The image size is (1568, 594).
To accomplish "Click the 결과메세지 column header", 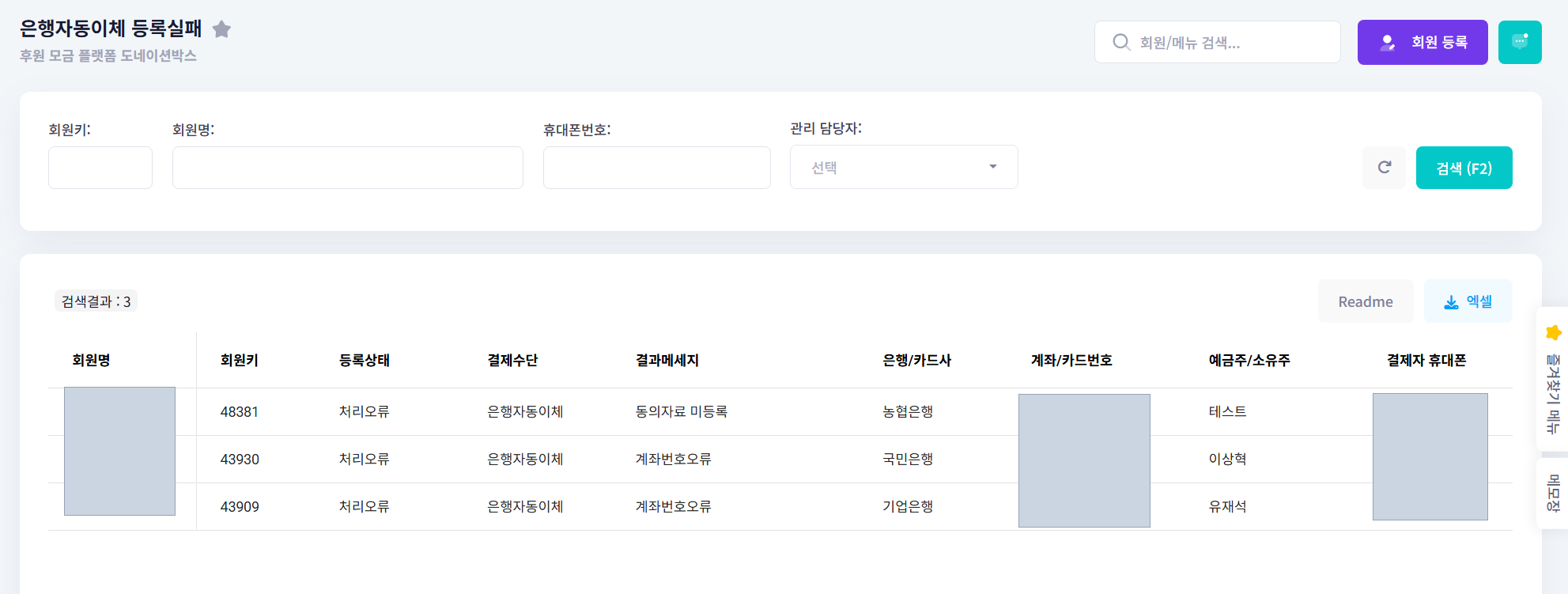I will tap(667, 361).
